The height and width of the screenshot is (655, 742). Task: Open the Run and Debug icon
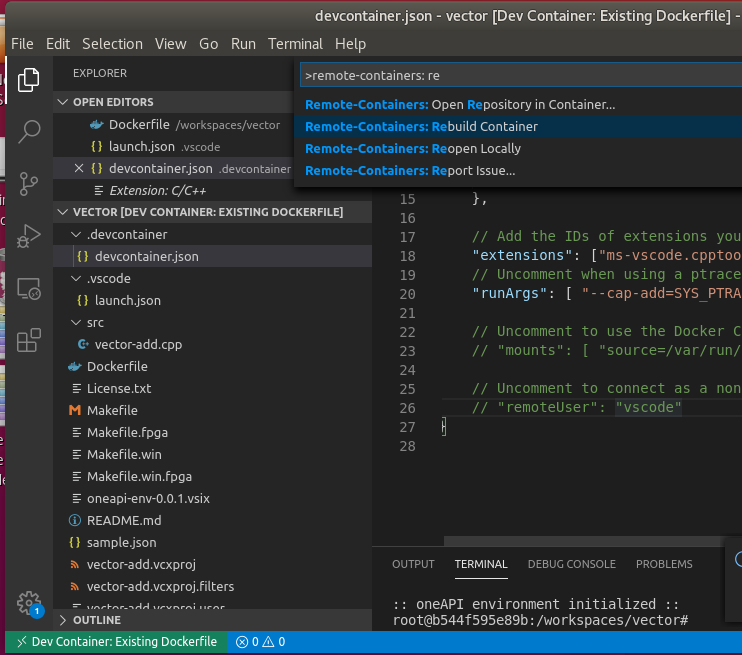(x=29, y=236)
